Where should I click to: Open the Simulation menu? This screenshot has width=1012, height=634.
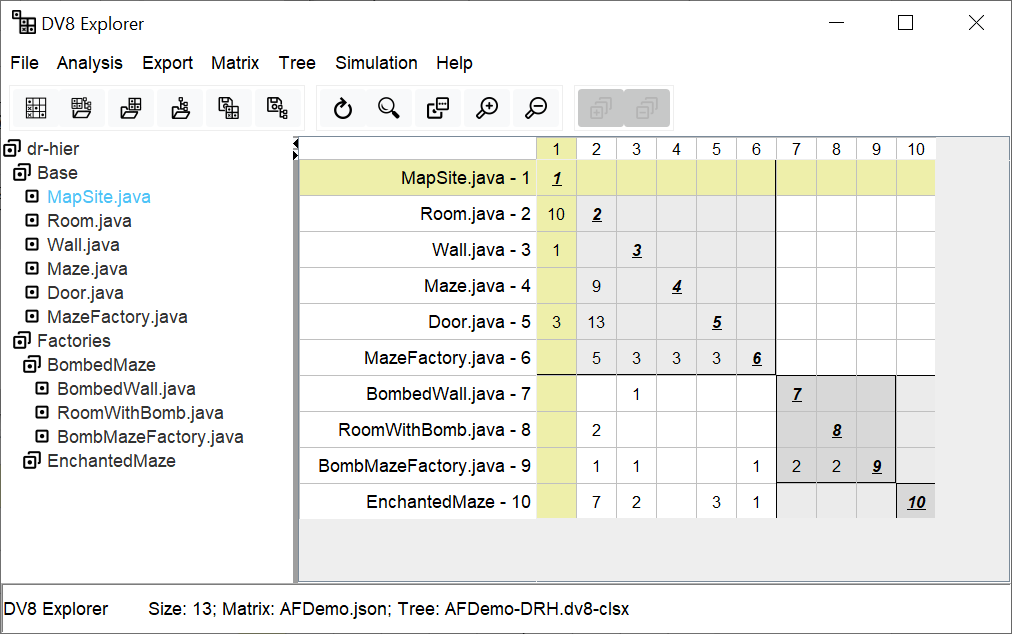point(376,63)
